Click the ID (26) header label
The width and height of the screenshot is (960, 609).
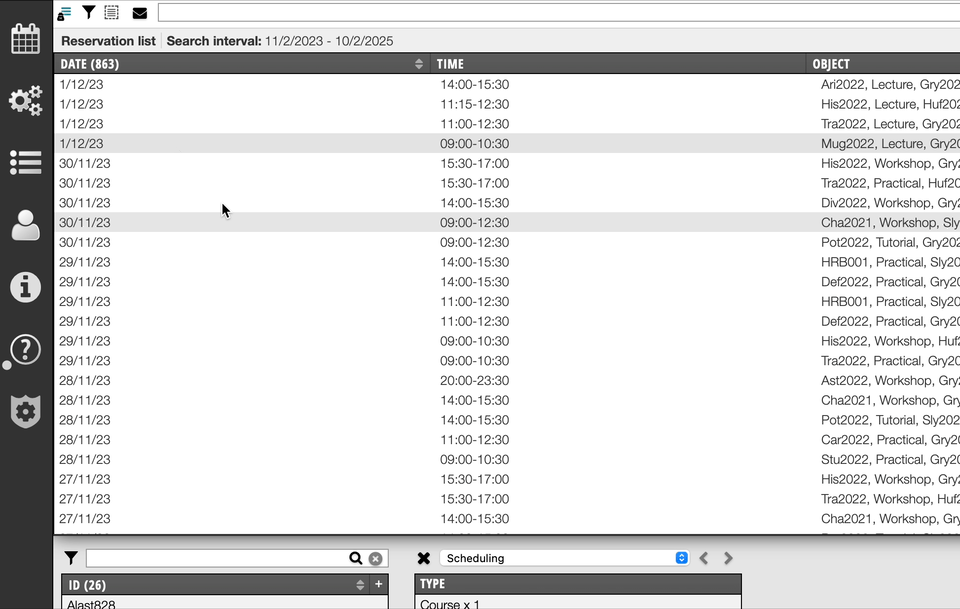86,585
